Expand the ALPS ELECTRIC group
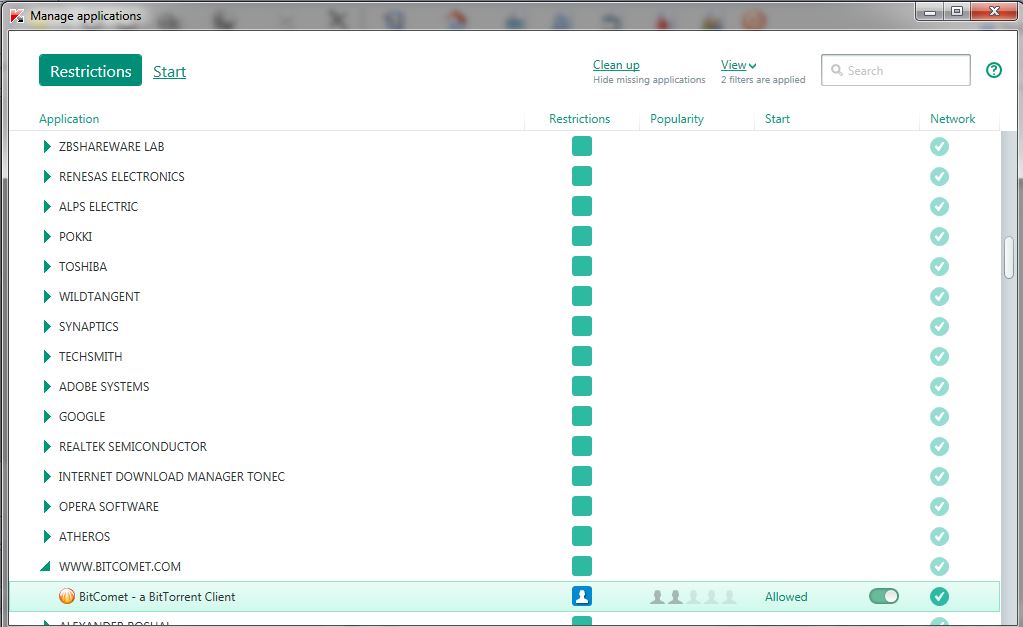This screenshot has height=627, width=1023. pos(47,206)
